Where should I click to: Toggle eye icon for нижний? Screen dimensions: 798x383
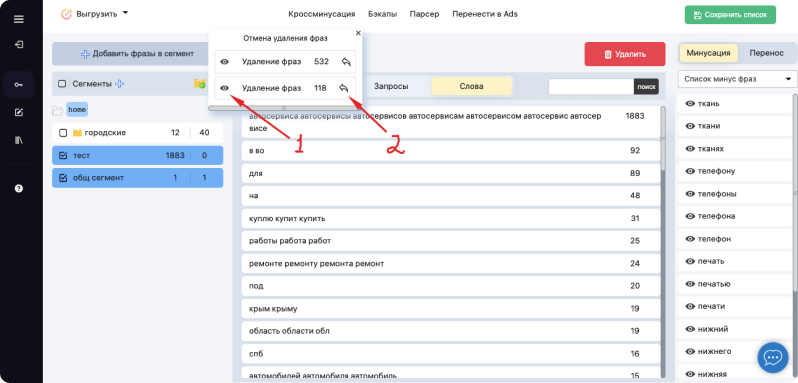pos(691,329)
